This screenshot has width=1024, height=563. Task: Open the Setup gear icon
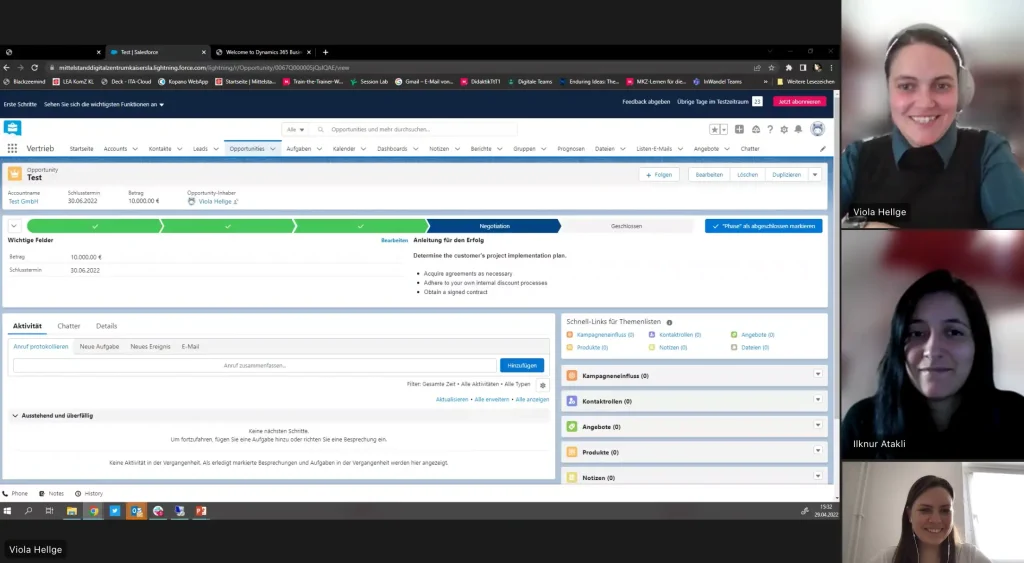[784, 129]
